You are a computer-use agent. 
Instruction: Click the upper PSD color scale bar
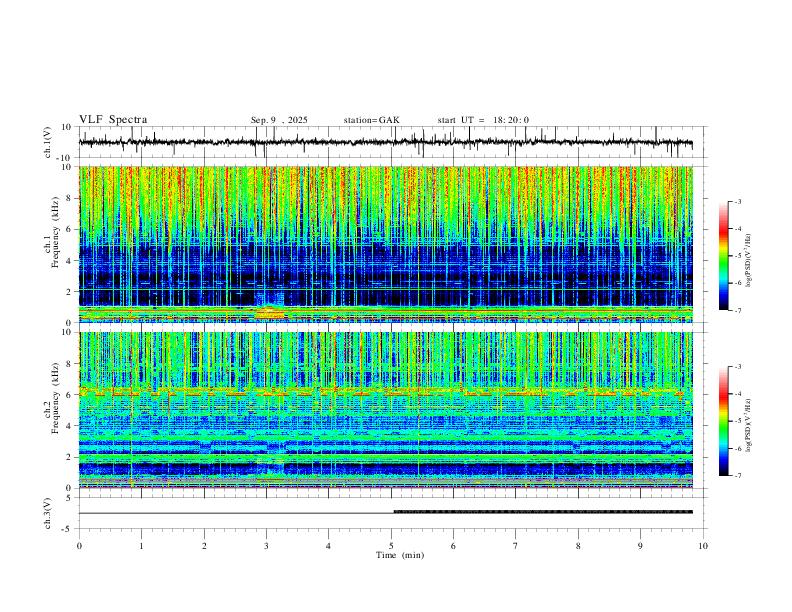pyautogui.click(x=724, y=256)
